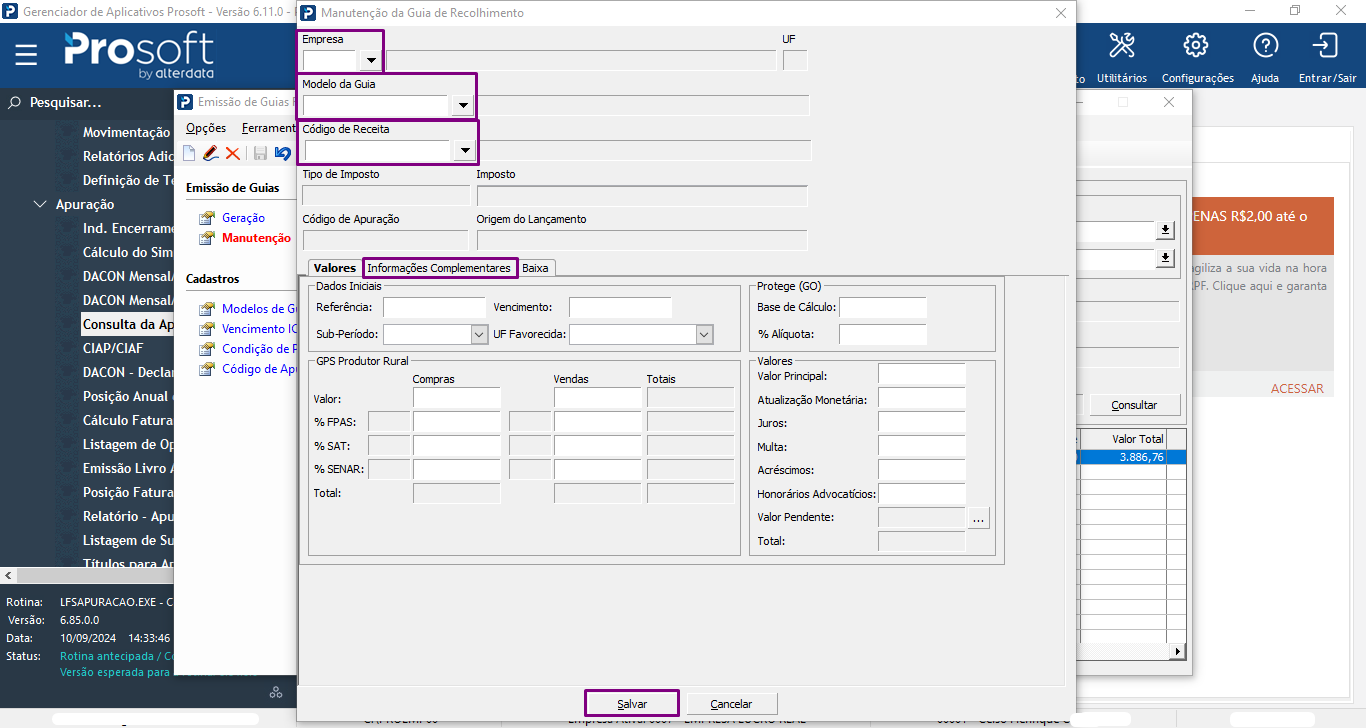Click the network icon at bottom of sidebar

tap(276, 693)
